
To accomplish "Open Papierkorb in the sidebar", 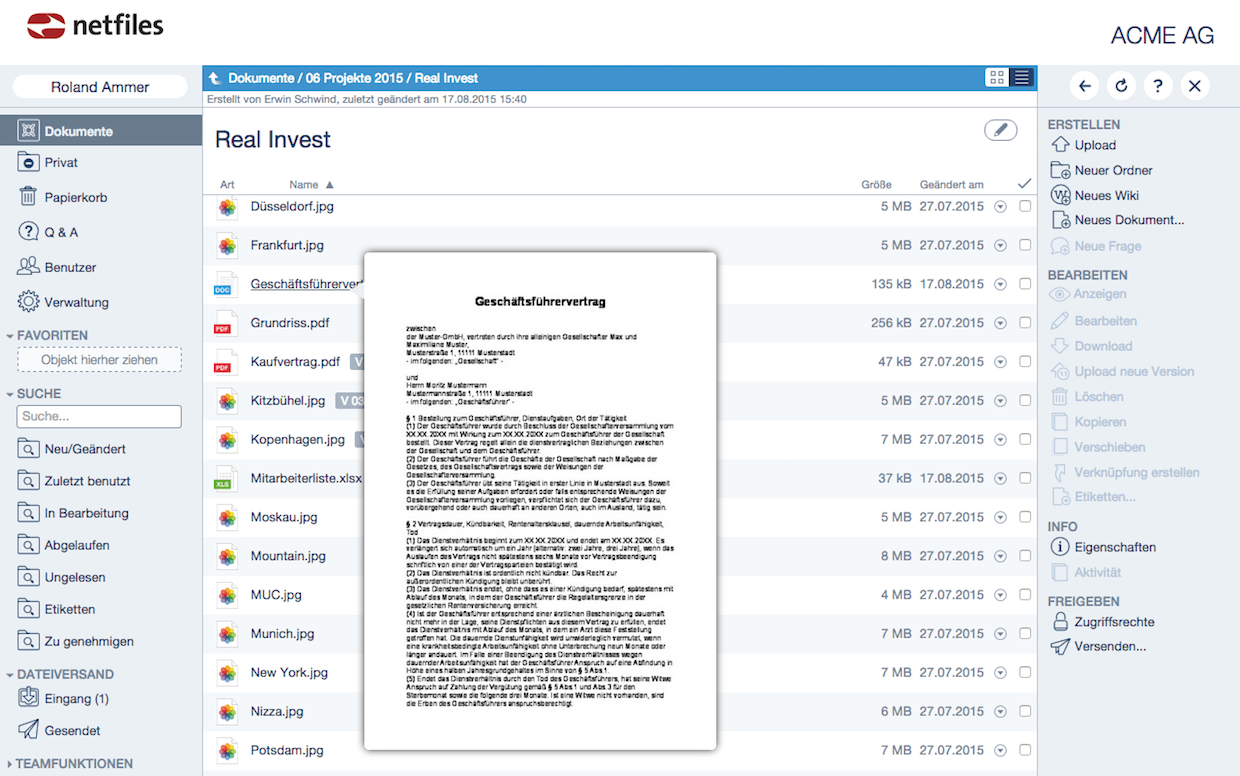I will [x=75, y=197].
